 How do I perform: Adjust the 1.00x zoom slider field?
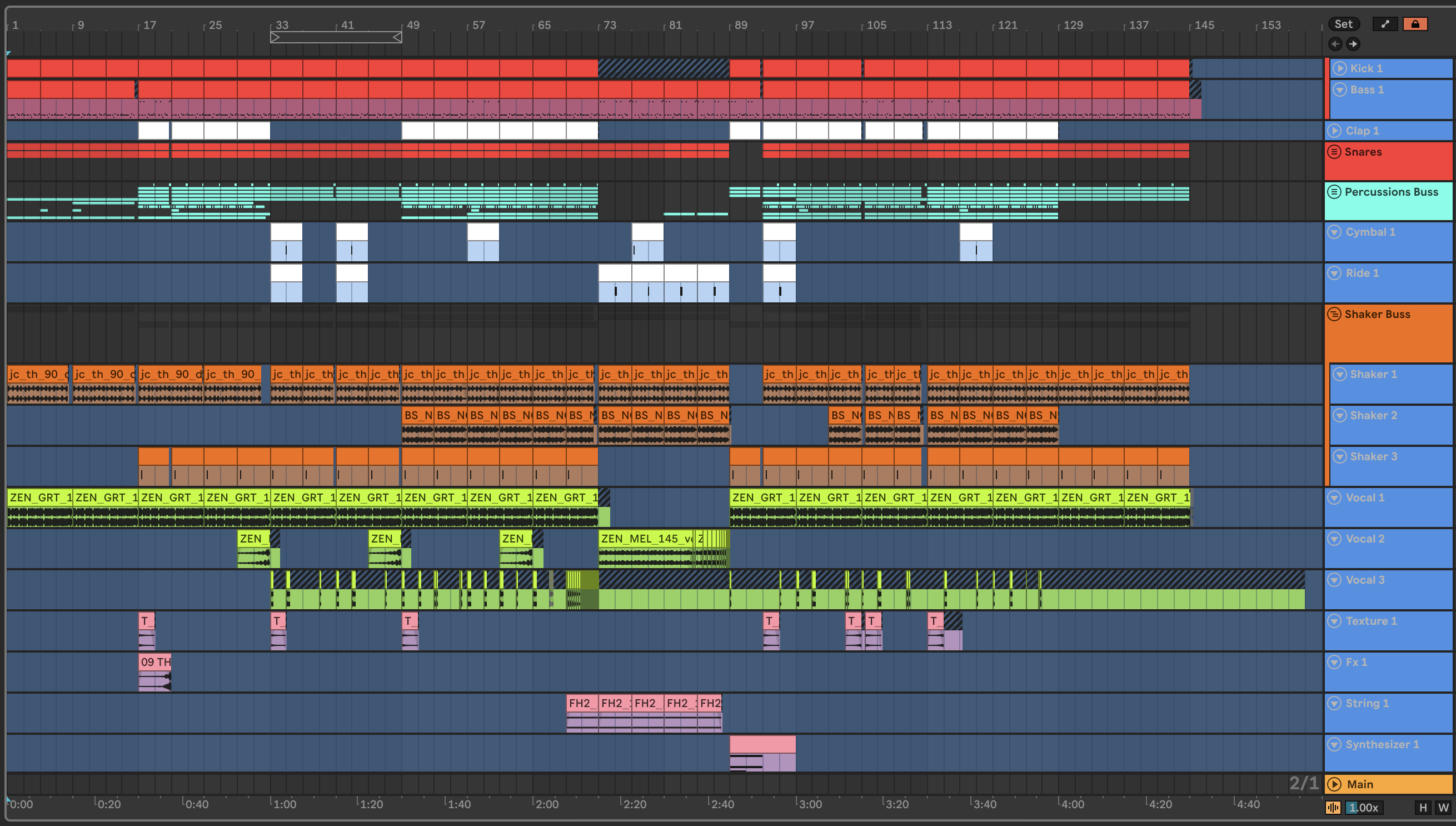click(1364, 807)
